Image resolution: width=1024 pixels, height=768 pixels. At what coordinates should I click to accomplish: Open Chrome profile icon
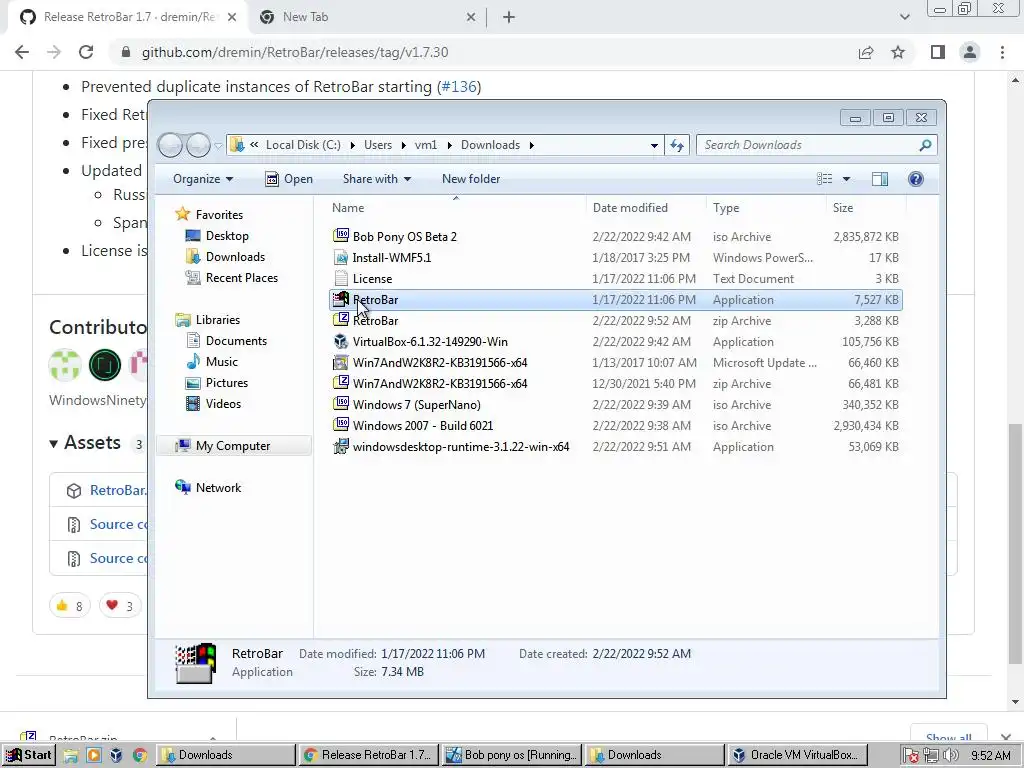(x=970, y=52)
